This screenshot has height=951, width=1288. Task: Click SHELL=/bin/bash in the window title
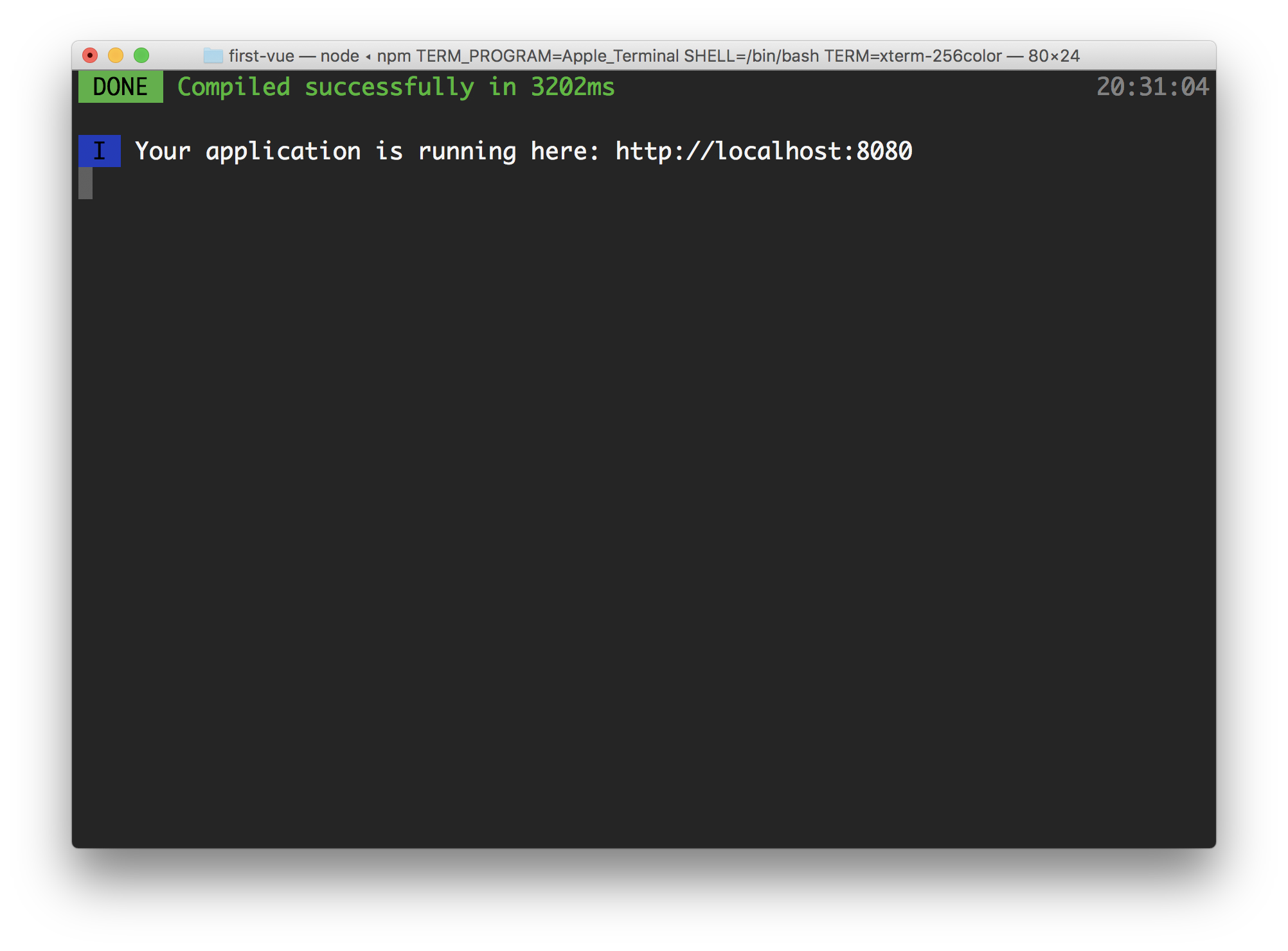click(x=751, y=56)
